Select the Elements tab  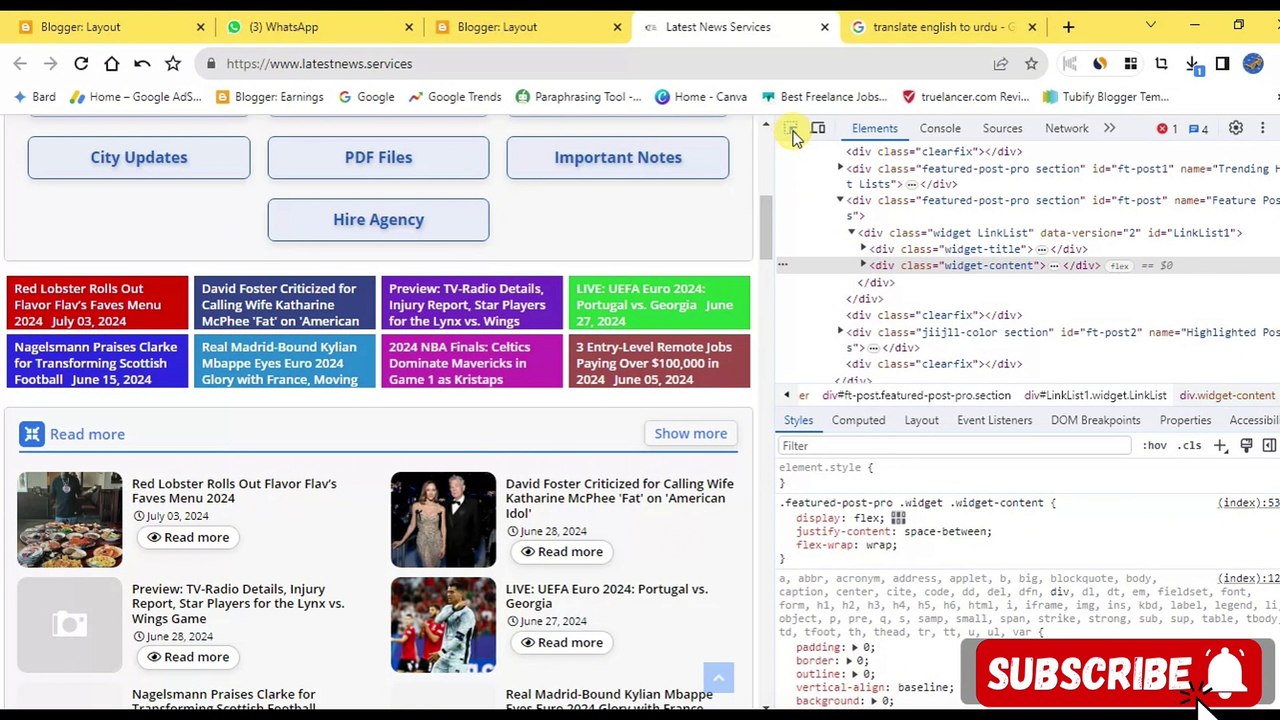tap(875, 129)
